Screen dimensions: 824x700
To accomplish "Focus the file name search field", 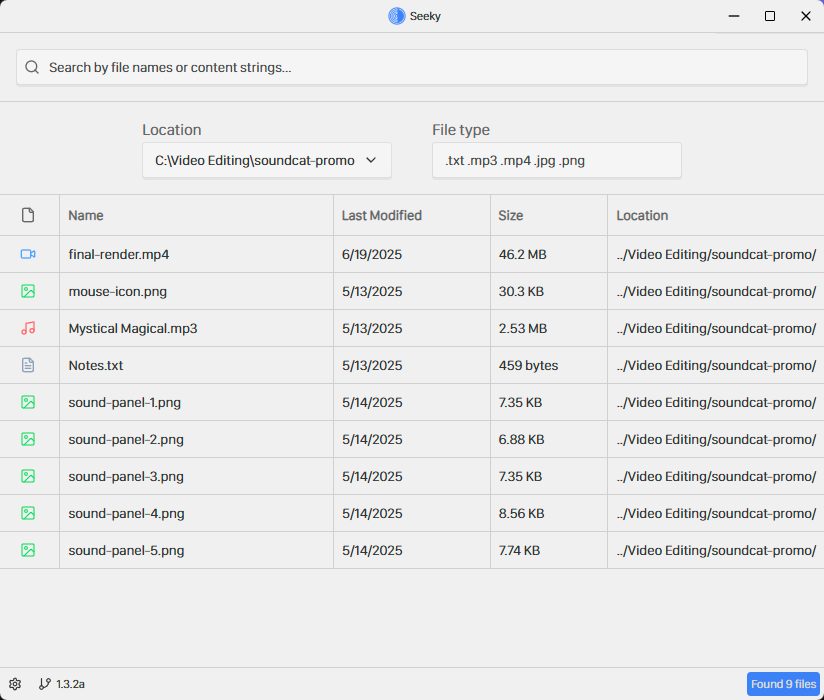I will (411, 67).
